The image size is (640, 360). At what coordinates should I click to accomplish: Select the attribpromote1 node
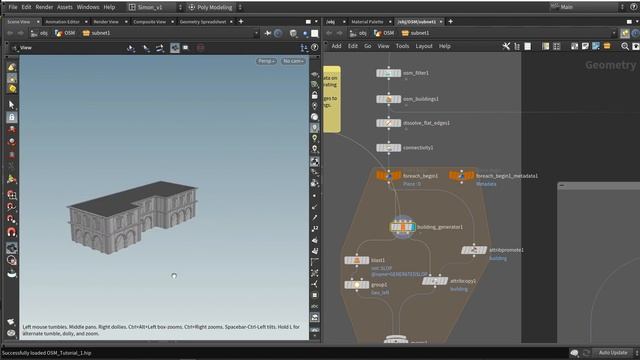point(474,250)
